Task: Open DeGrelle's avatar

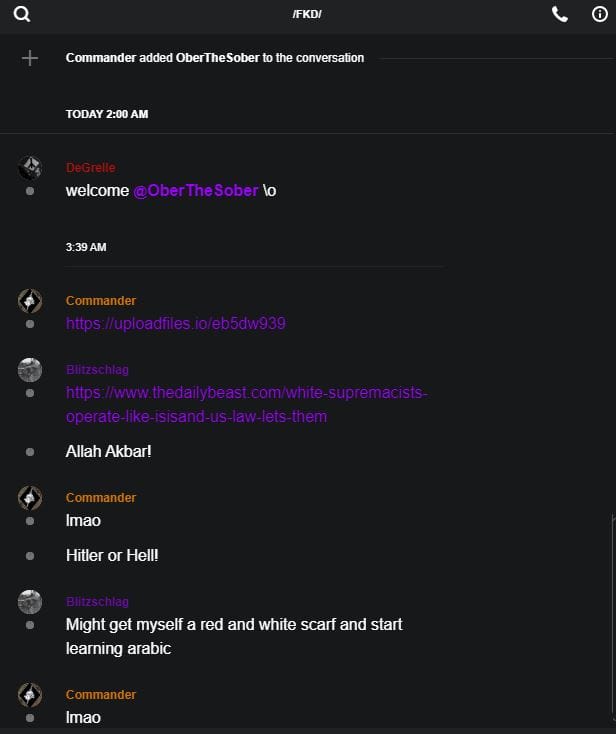Action: pyautogui.click(x=30, y=167)
